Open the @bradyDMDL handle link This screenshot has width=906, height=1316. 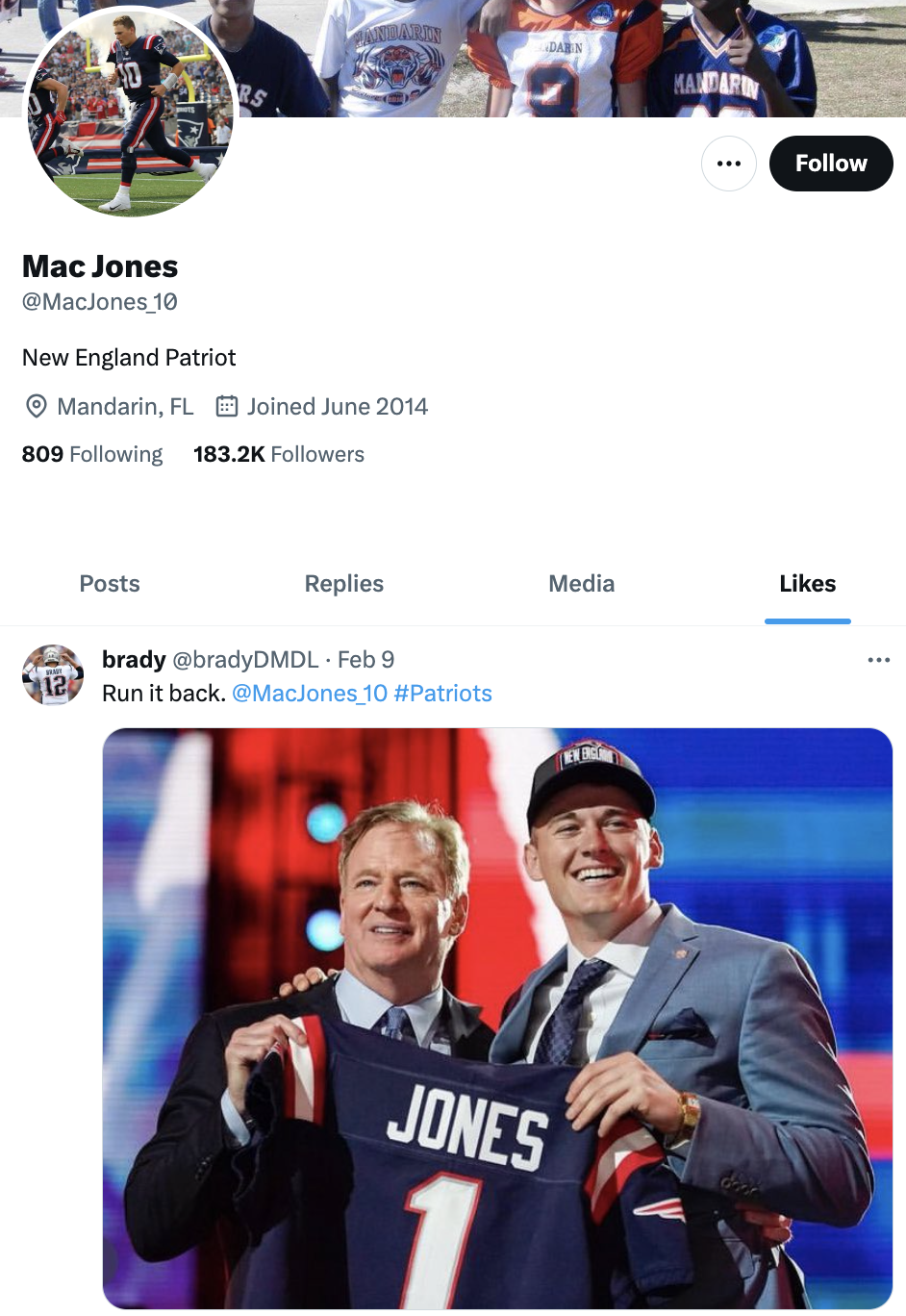(x=245, y=660)
